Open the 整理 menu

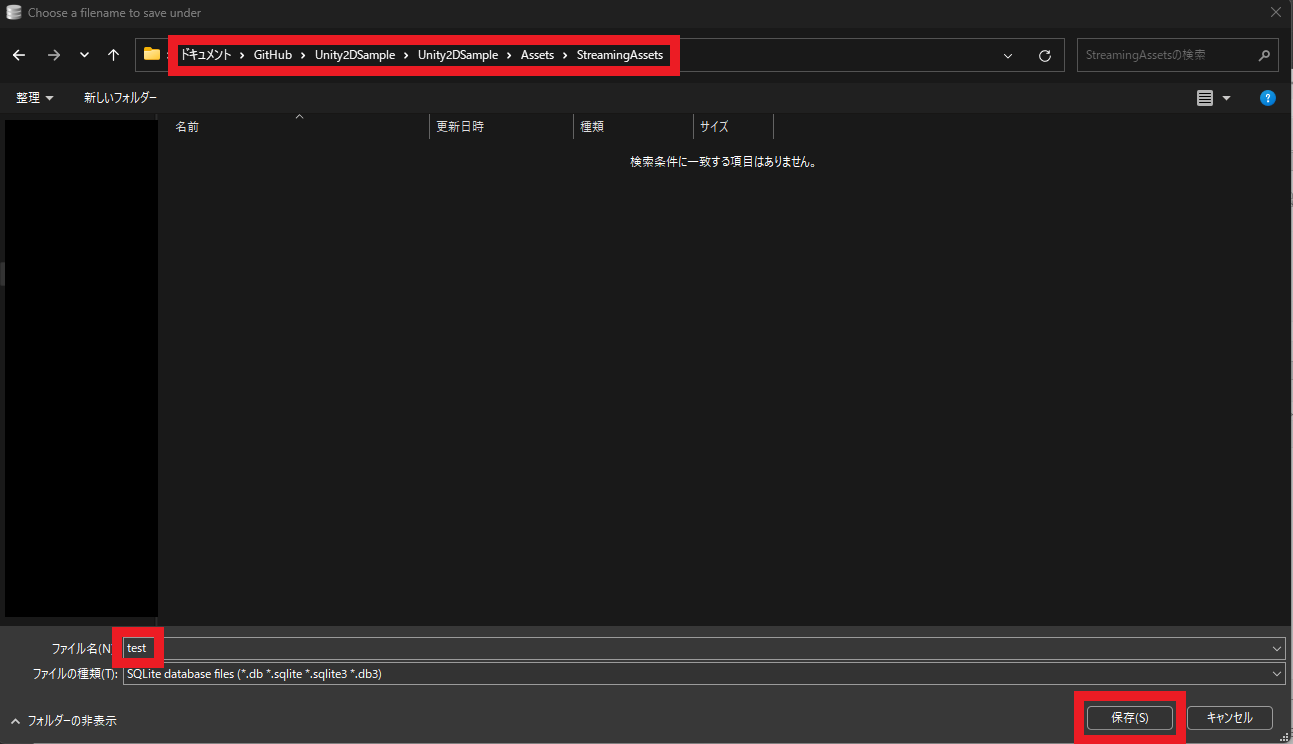35,98
